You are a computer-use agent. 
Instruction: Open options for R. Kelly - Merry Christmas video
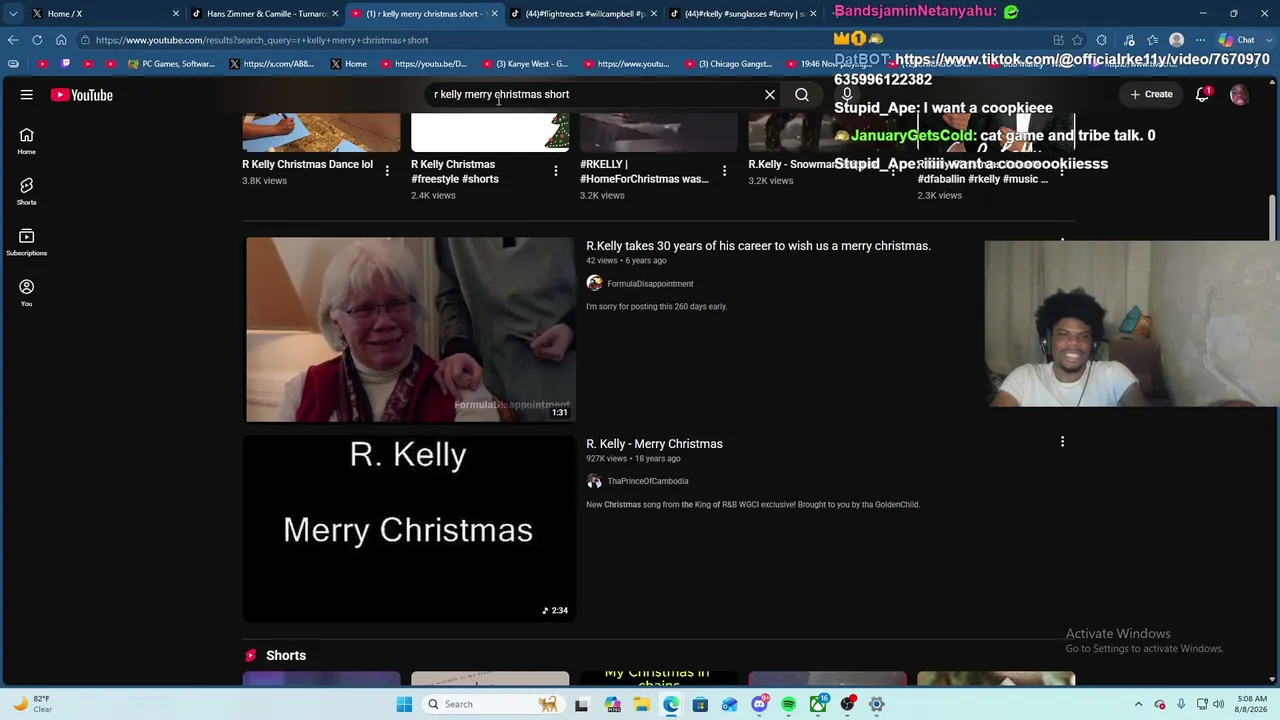tap(1062, 442)
